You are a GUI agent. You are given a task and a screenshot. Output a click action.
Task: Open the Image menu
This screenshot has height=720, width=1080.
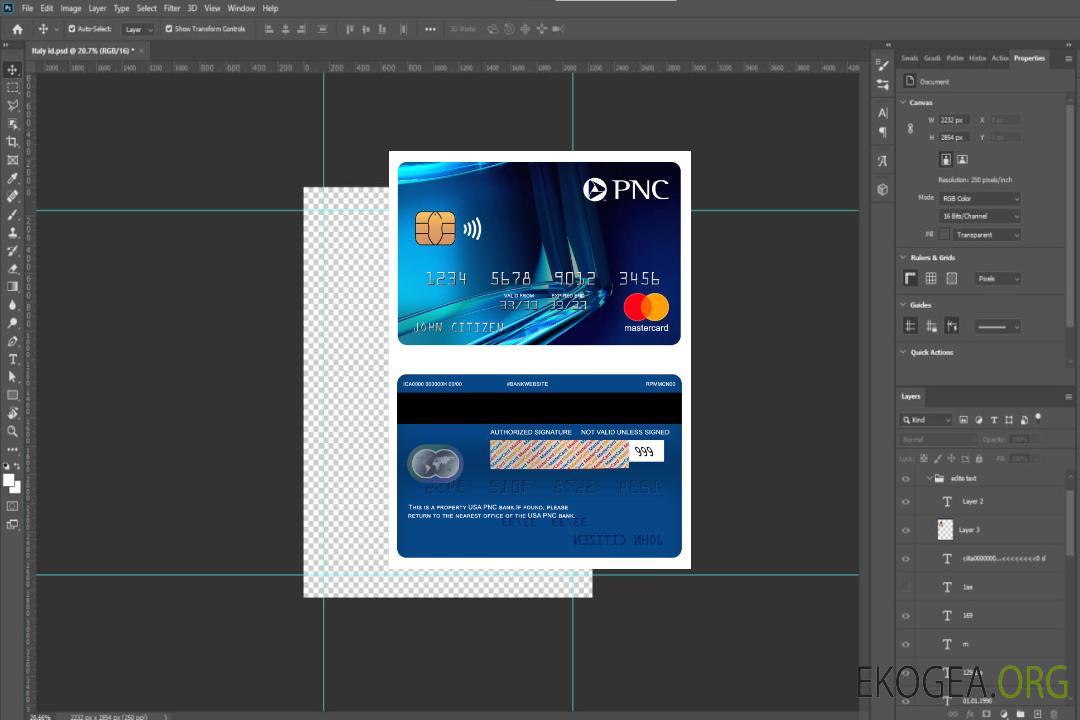(70, 8)
